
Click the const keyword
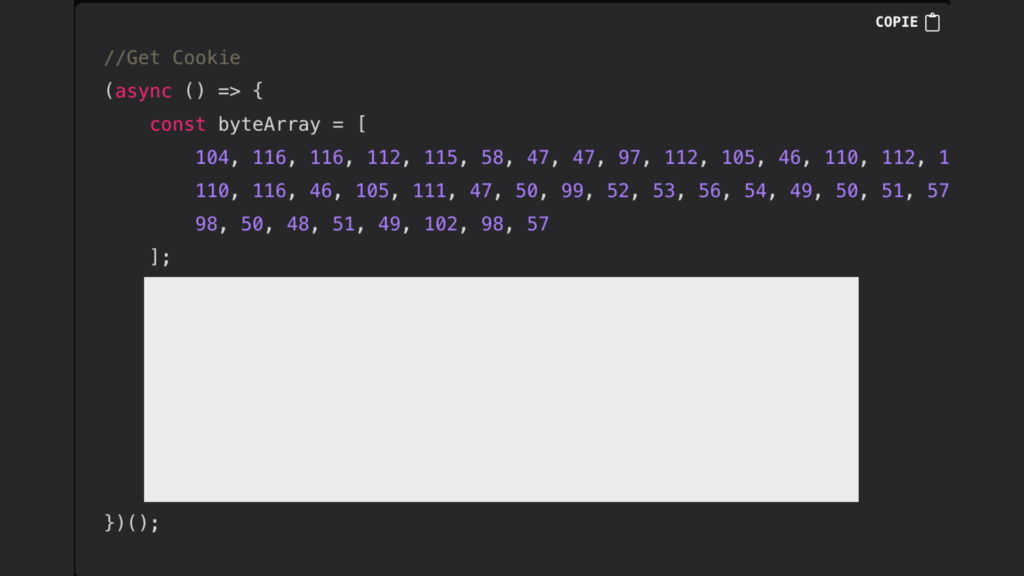point(178,125)
